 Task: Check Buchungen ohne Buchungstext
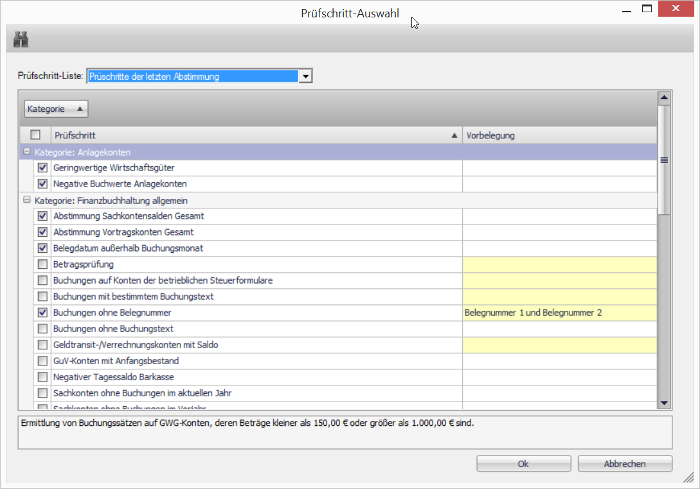pyautogui.click(x=42, y=329)
